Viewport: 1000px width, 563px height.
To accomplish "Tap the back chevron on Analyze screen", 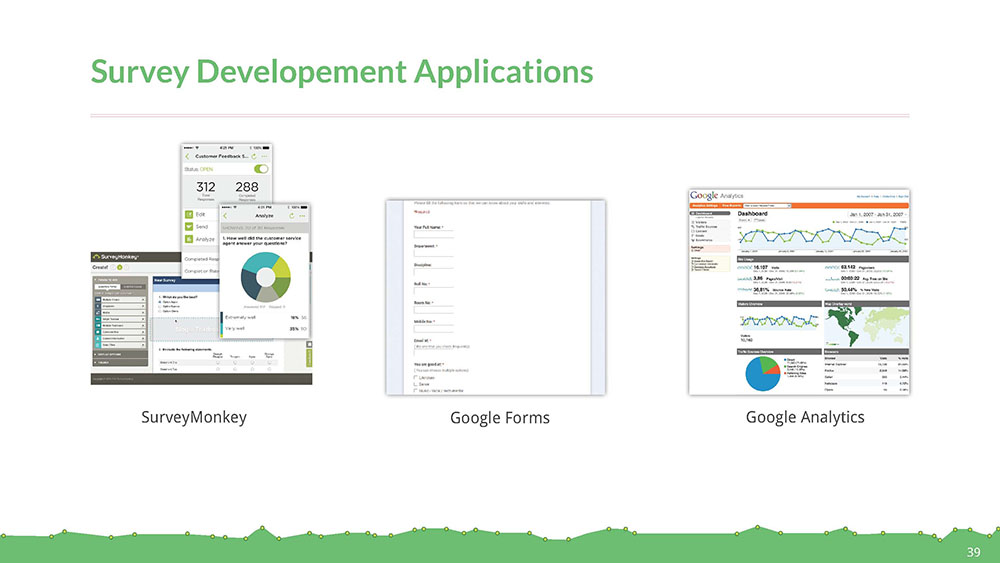I will 225,216.
